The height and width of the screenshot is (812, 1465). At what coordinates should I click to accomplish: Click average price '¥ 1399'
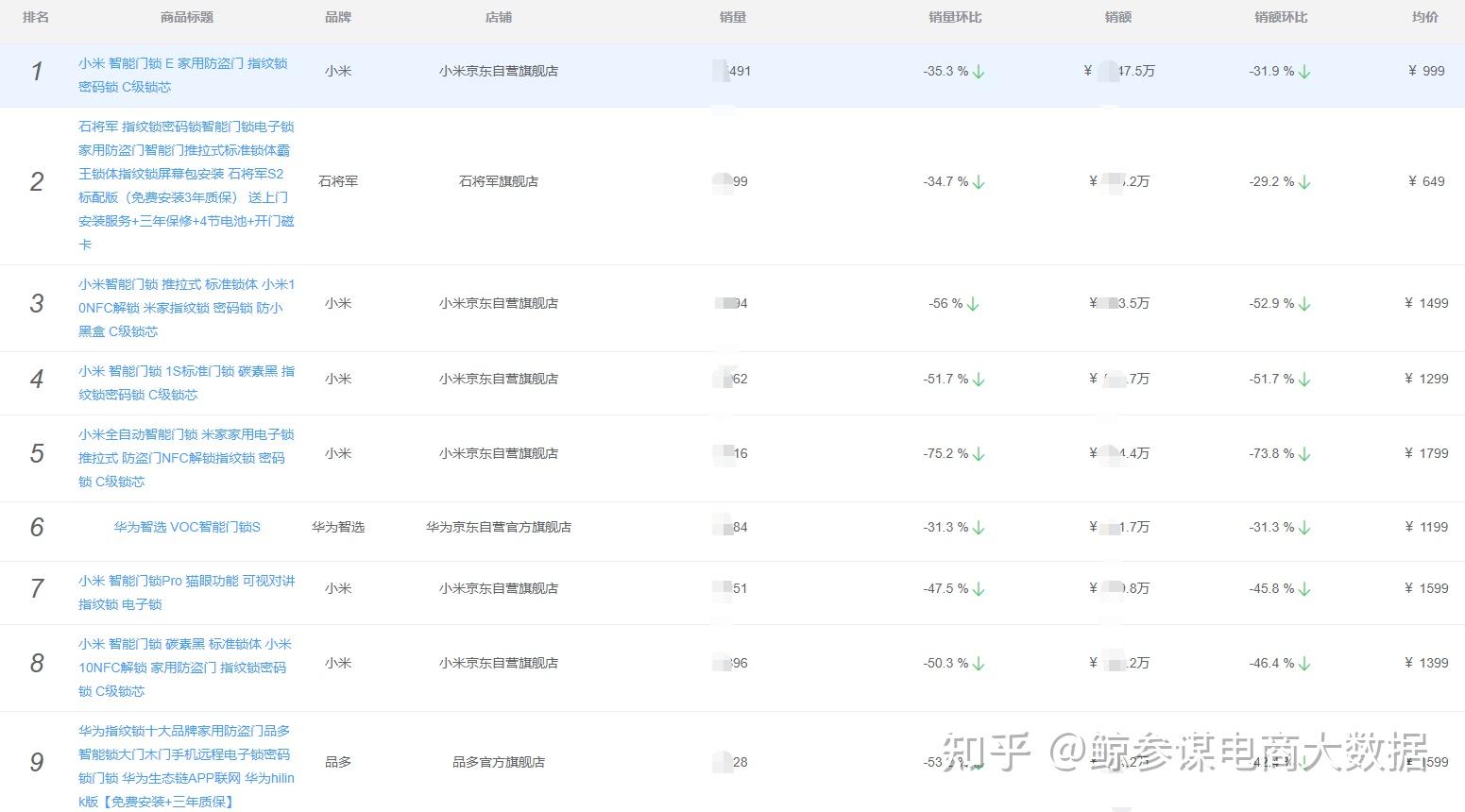(x=1426, y=663)
